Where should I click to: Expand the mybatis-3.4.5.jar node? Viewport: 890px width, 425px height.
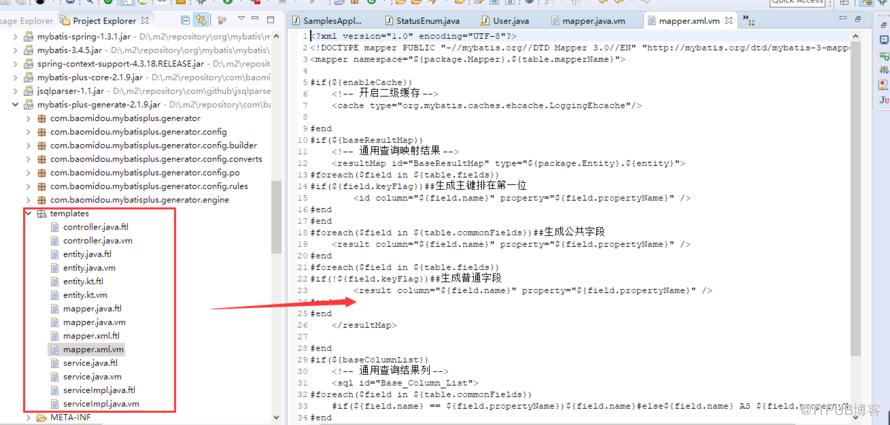16,50
